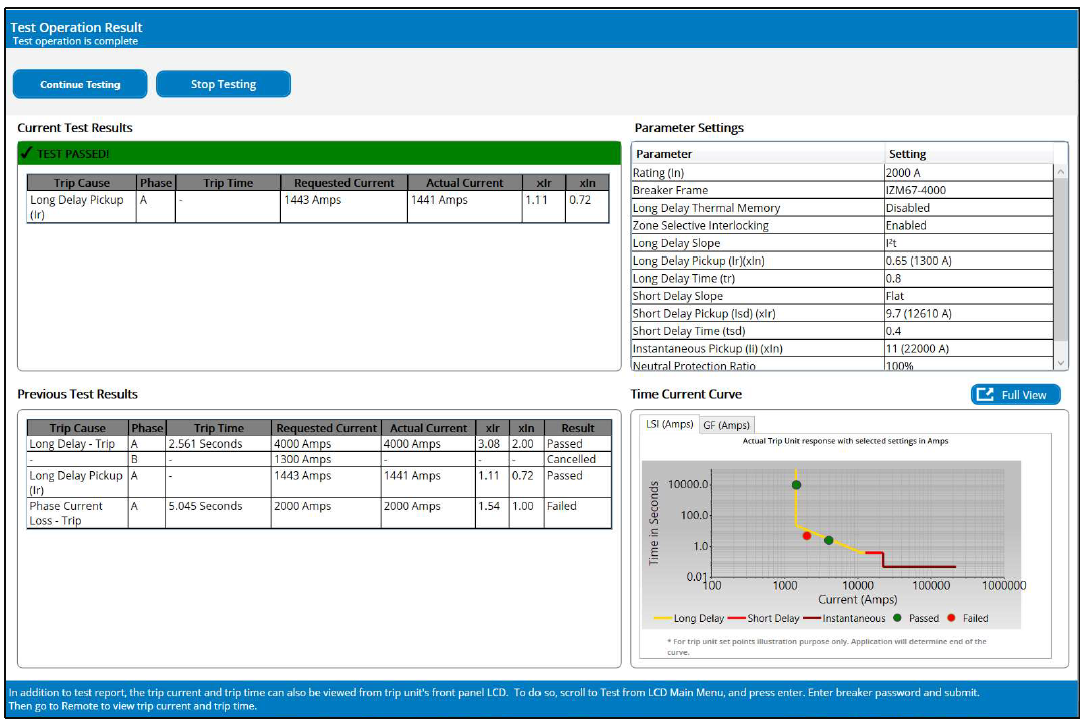Click the Failed red legend marker
Viewport: 1084px width, 724px height.
coord(951,618)
